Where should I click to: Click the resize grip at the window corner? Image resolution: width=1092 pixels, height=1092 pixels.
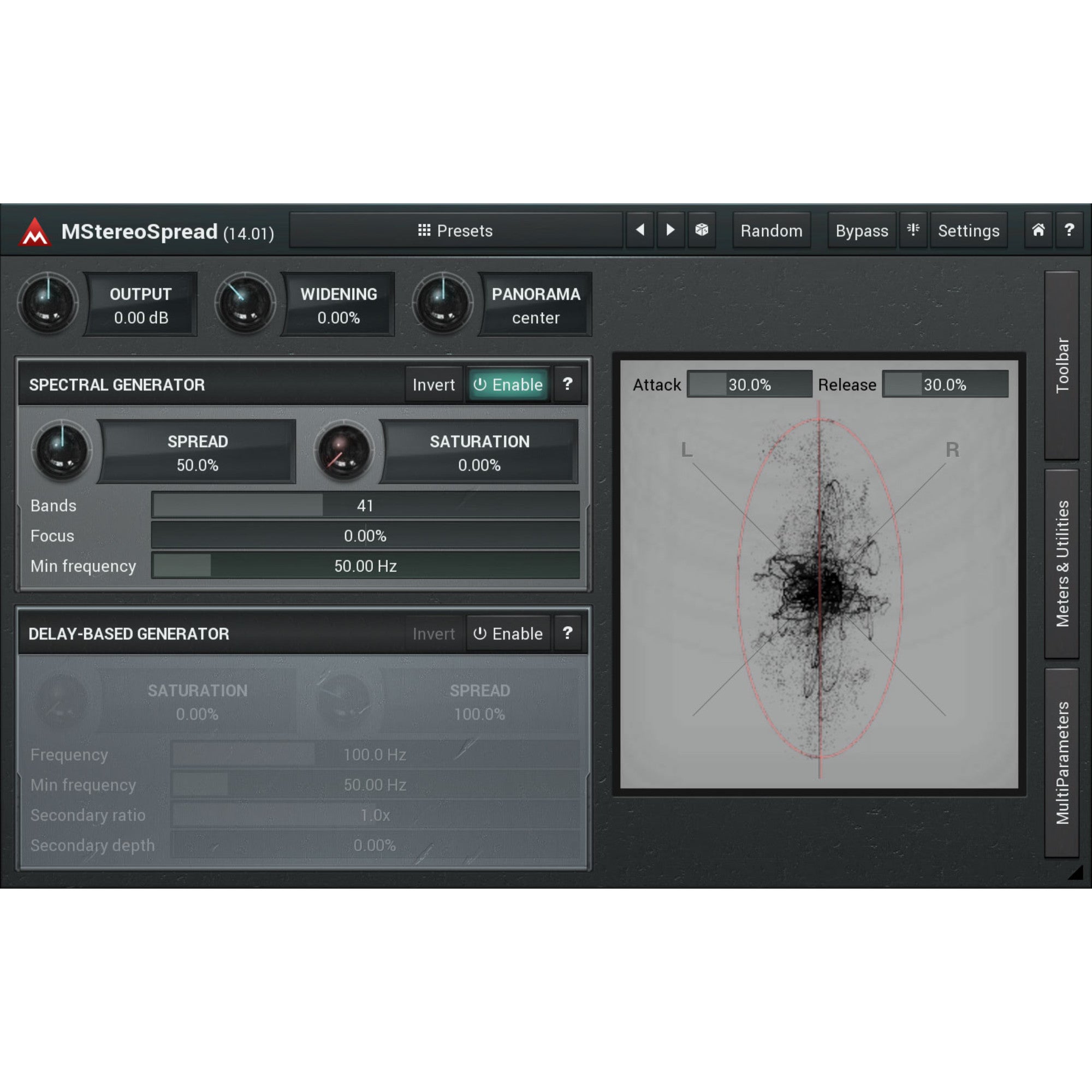[1075, 872]
